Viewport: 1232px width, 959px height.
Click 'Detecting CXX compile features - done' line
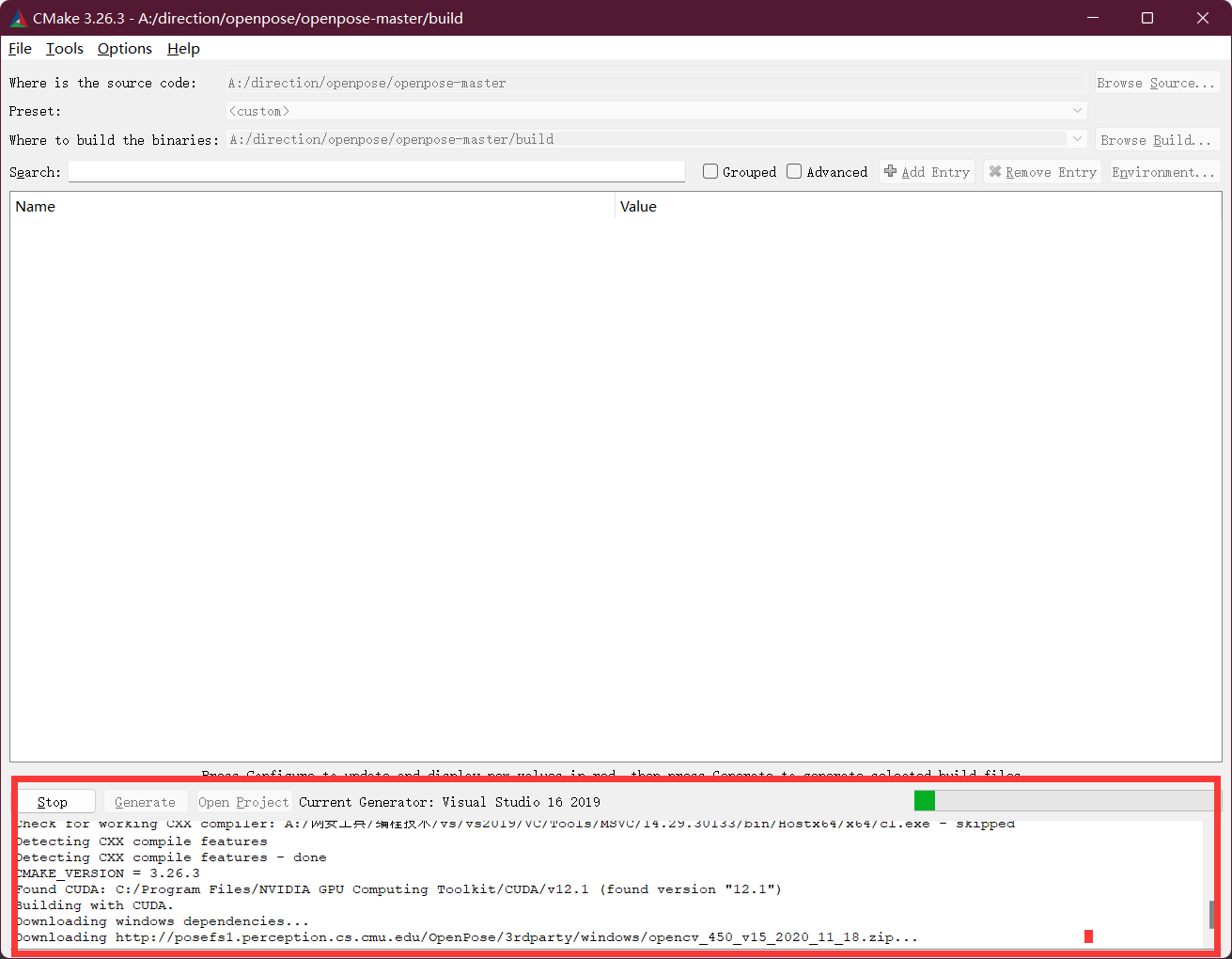tap(171, 857)
